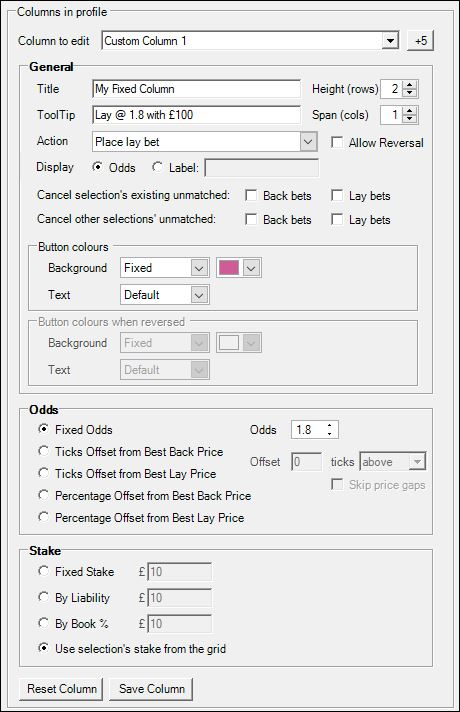Expand the Action dropdown showing Place lay bet
Screen dimensions: 460x712
(308, 142)
